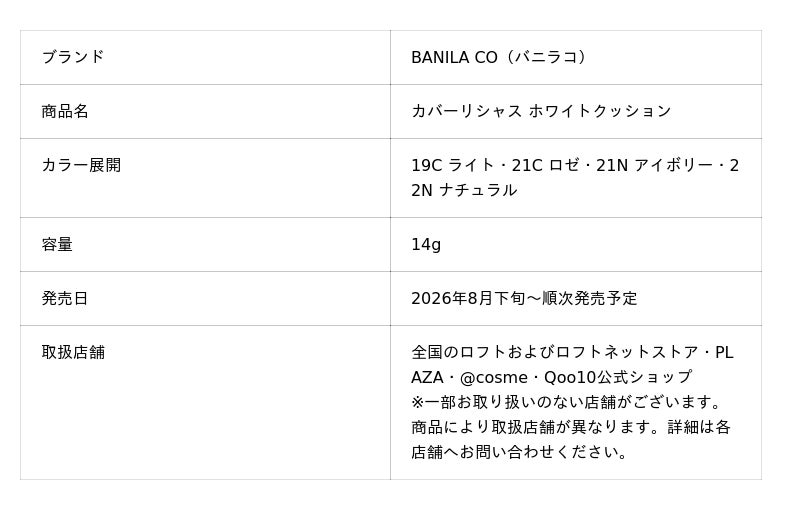Click the 19C ライト color text
The height and width of the screenshot is (510, 800).
pyautogui.click(x=453, y=165)
